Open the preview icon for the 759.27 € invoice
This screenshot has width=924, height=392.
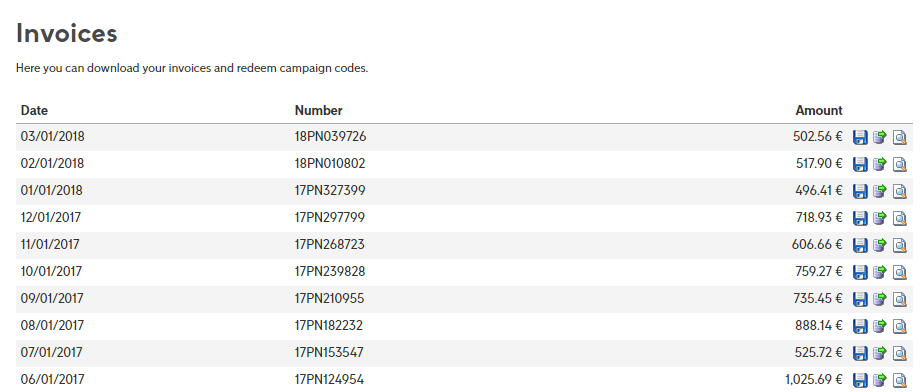[x=900, y=272]
